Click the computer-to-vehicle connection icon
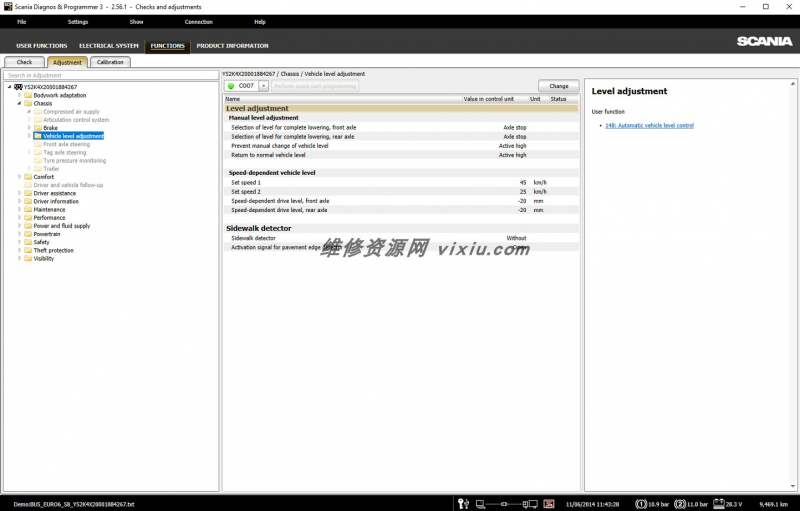 pos(507,504)
